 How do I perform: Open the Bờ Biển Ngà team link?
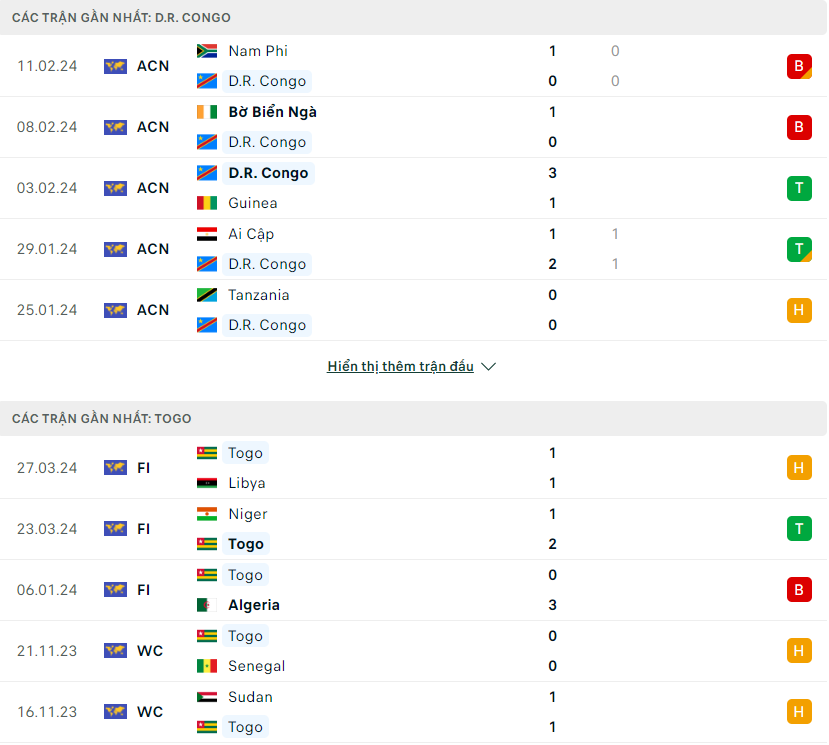click(x=272, y=112)
